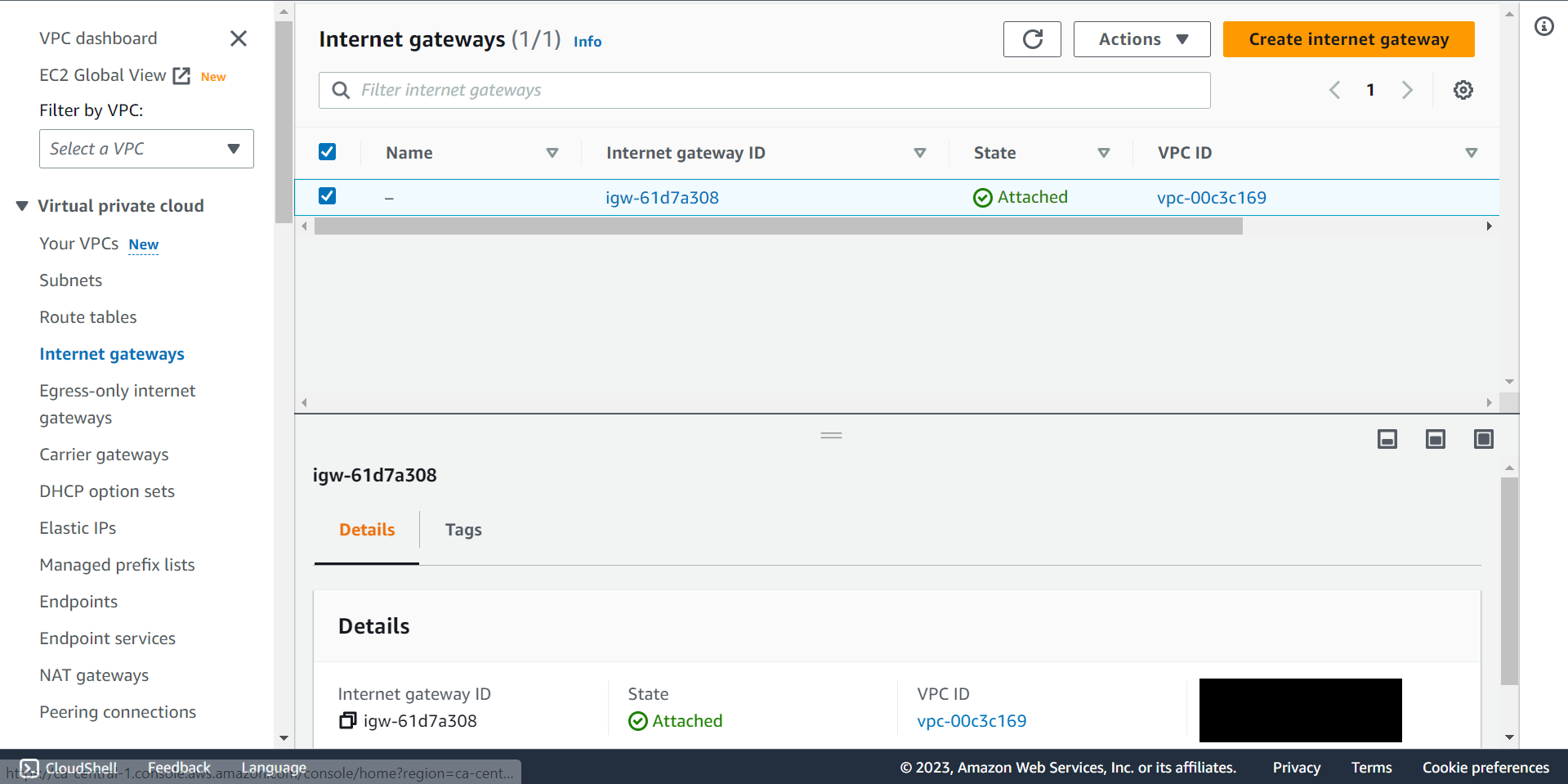Image resolution: width=1568 pixels, height=784 pixels.
Task: Open Subnets in sidebar
Action: click(x=71, y=280)
